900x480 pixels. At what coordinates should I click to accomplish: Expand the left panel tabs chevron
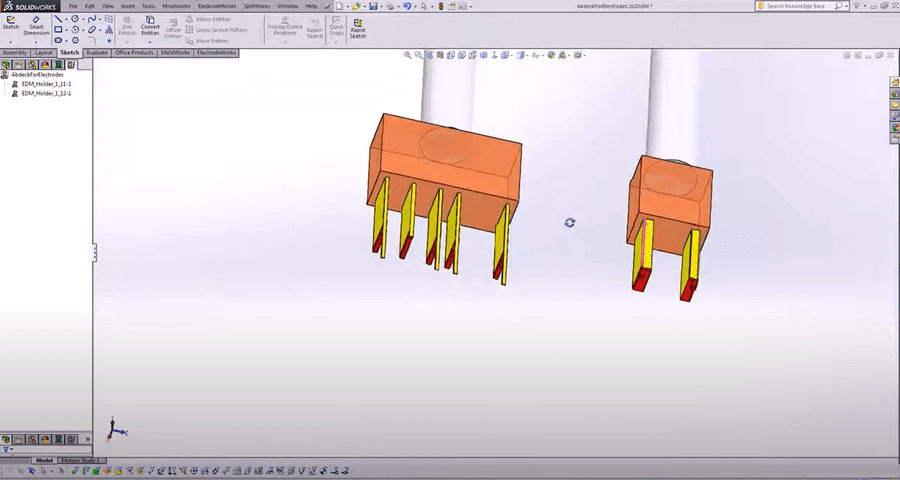click(x=87, y=439)
